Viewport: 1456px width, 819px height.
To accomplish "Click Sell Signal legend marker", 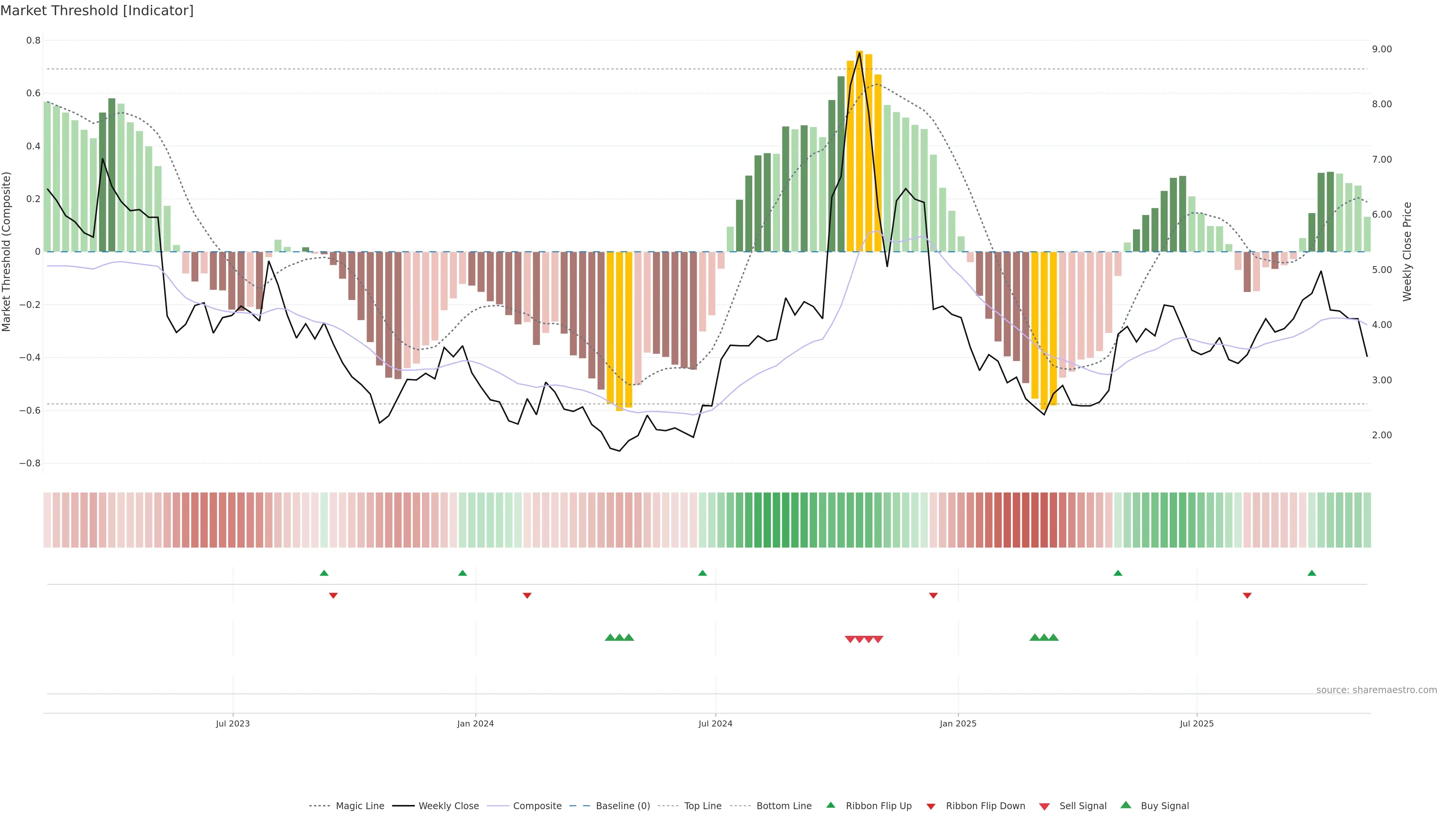I will coord(1045,806).
